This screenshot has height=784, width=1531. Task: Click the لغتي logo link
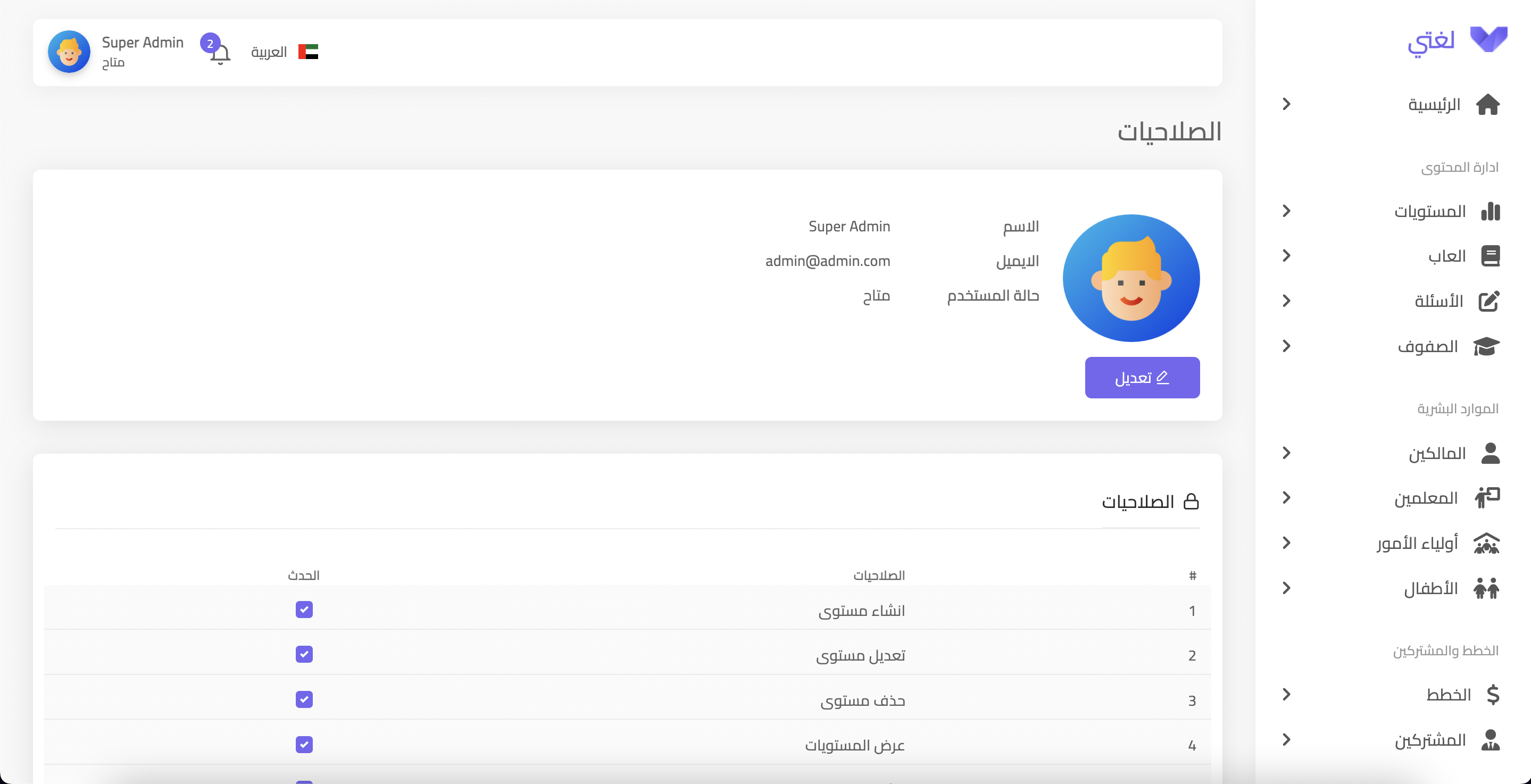[x=1457, y=41]
